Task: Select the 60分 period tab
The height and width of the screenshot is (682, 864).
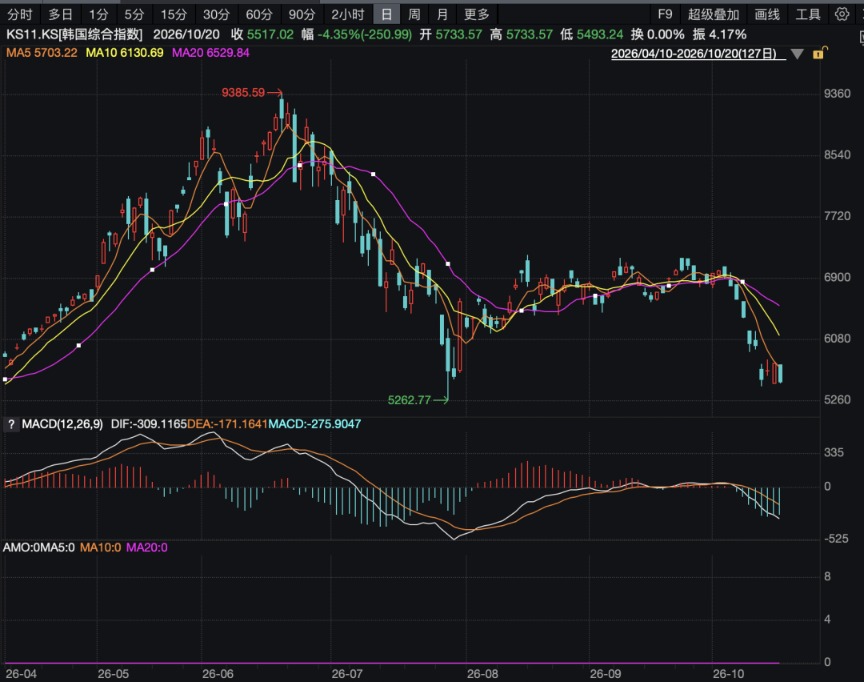Action: coord(258,14)
